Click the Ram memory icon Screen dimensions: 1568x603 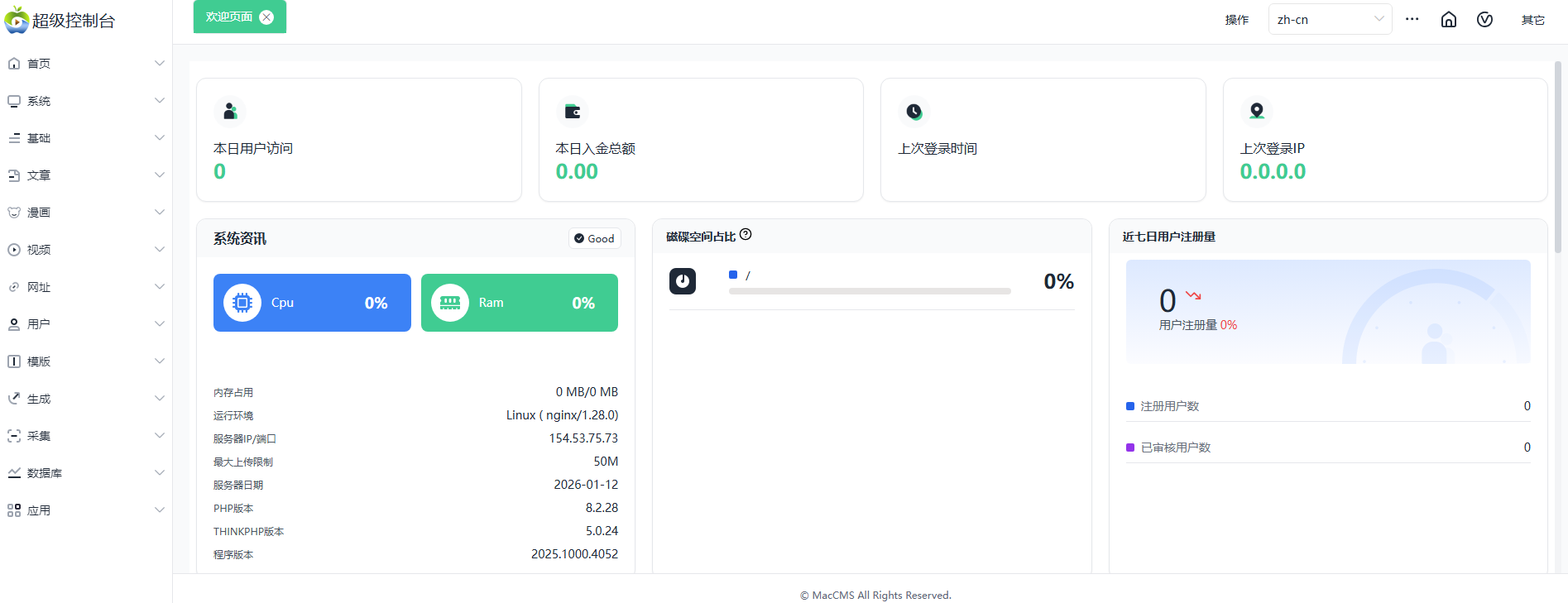click(450, 303)
